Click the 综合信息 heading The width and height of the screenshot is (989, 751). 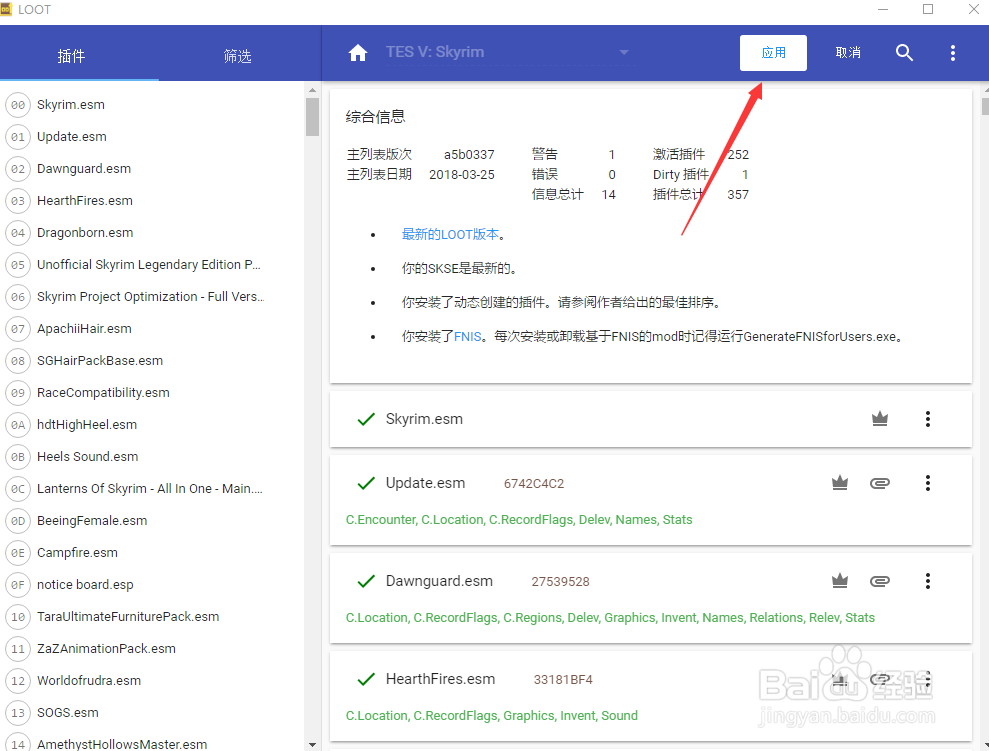pos(375,117)
